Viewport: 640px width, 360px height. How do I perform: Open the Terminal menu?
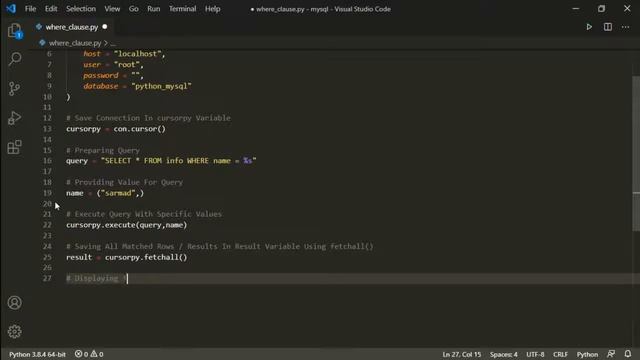[182, 9]
